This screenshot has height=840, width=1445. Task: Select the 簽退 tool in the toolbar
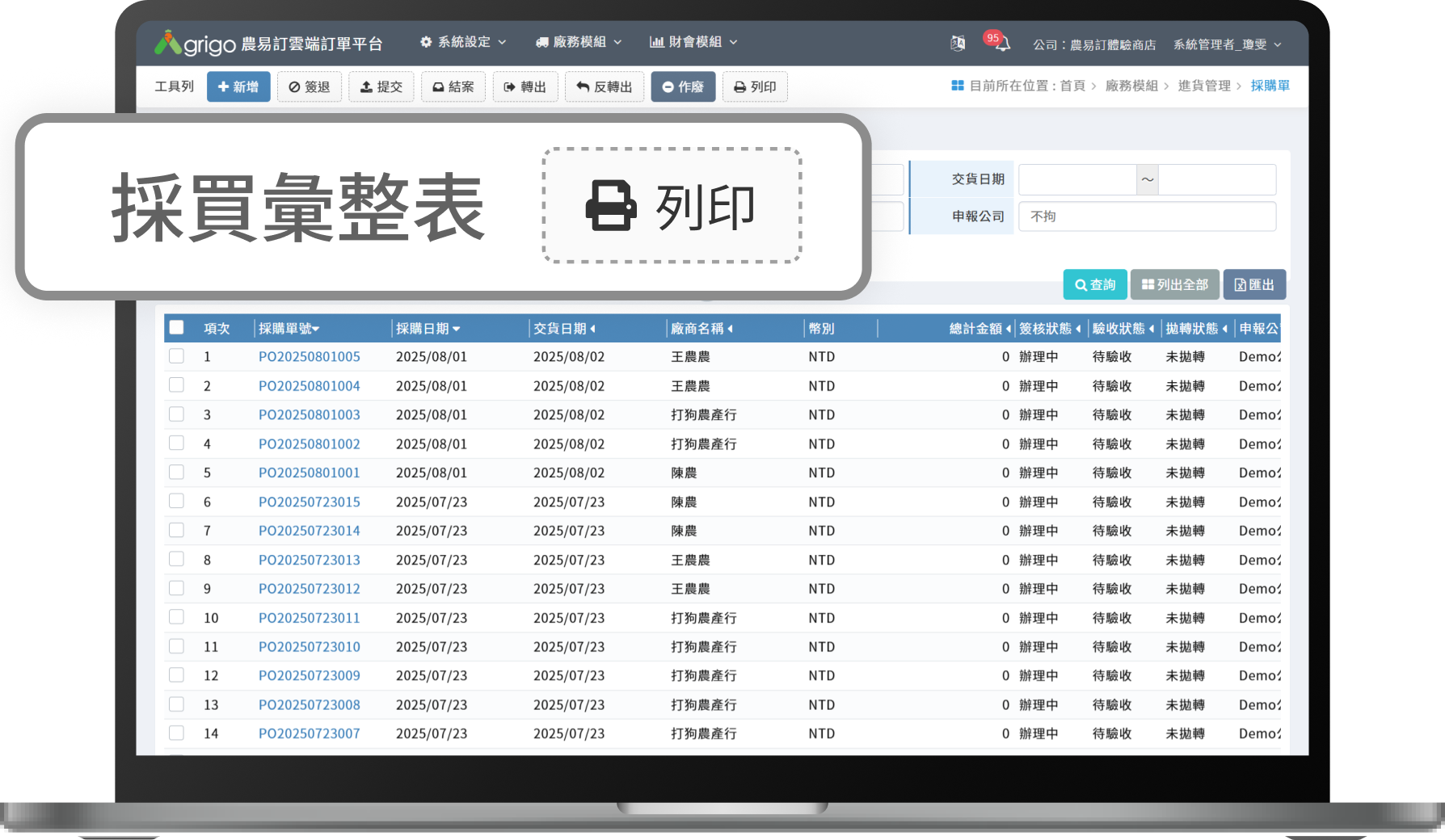point(310,86)
